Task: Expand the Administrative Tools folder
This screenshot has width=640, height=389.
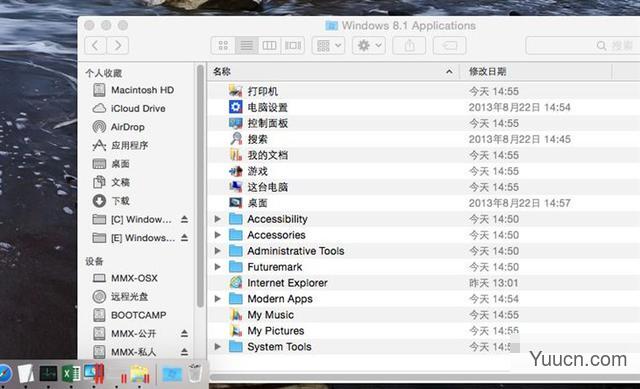Action: 218,251
